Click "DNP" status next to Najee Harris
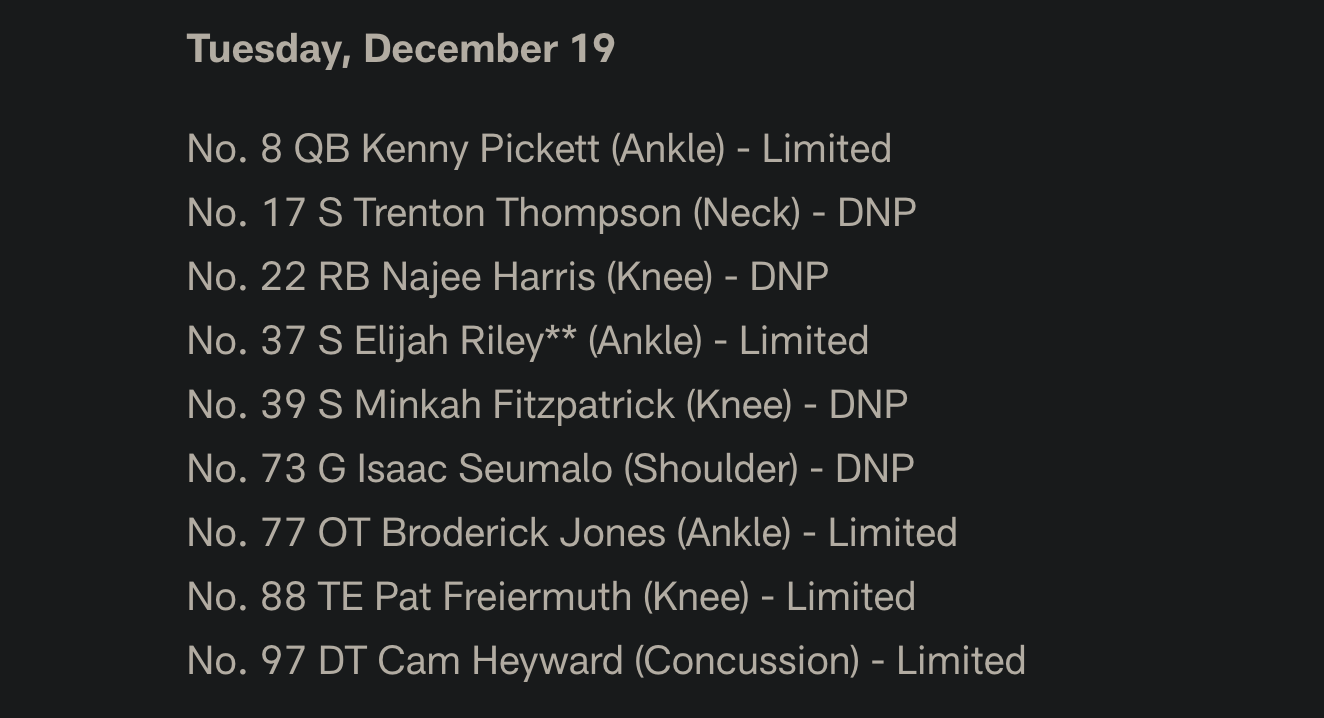The image size is (1324, 718). coord(789,277)
